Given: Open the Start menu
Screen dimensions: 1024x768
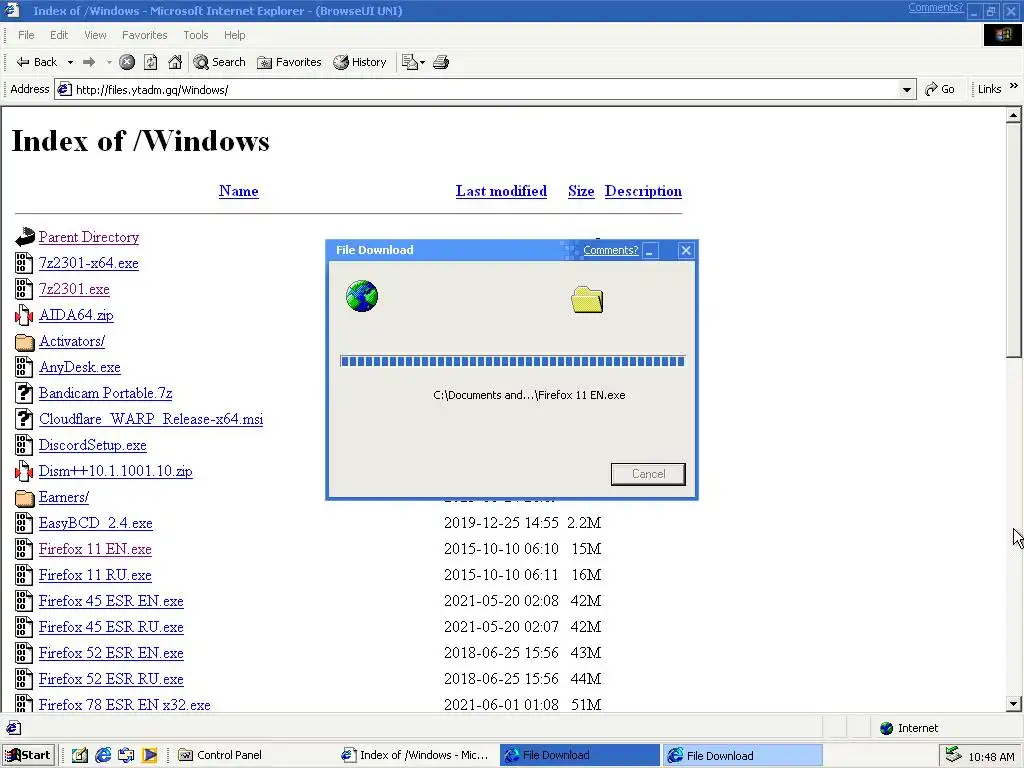Looking at the screenshot, I should (x=28, y=755).
